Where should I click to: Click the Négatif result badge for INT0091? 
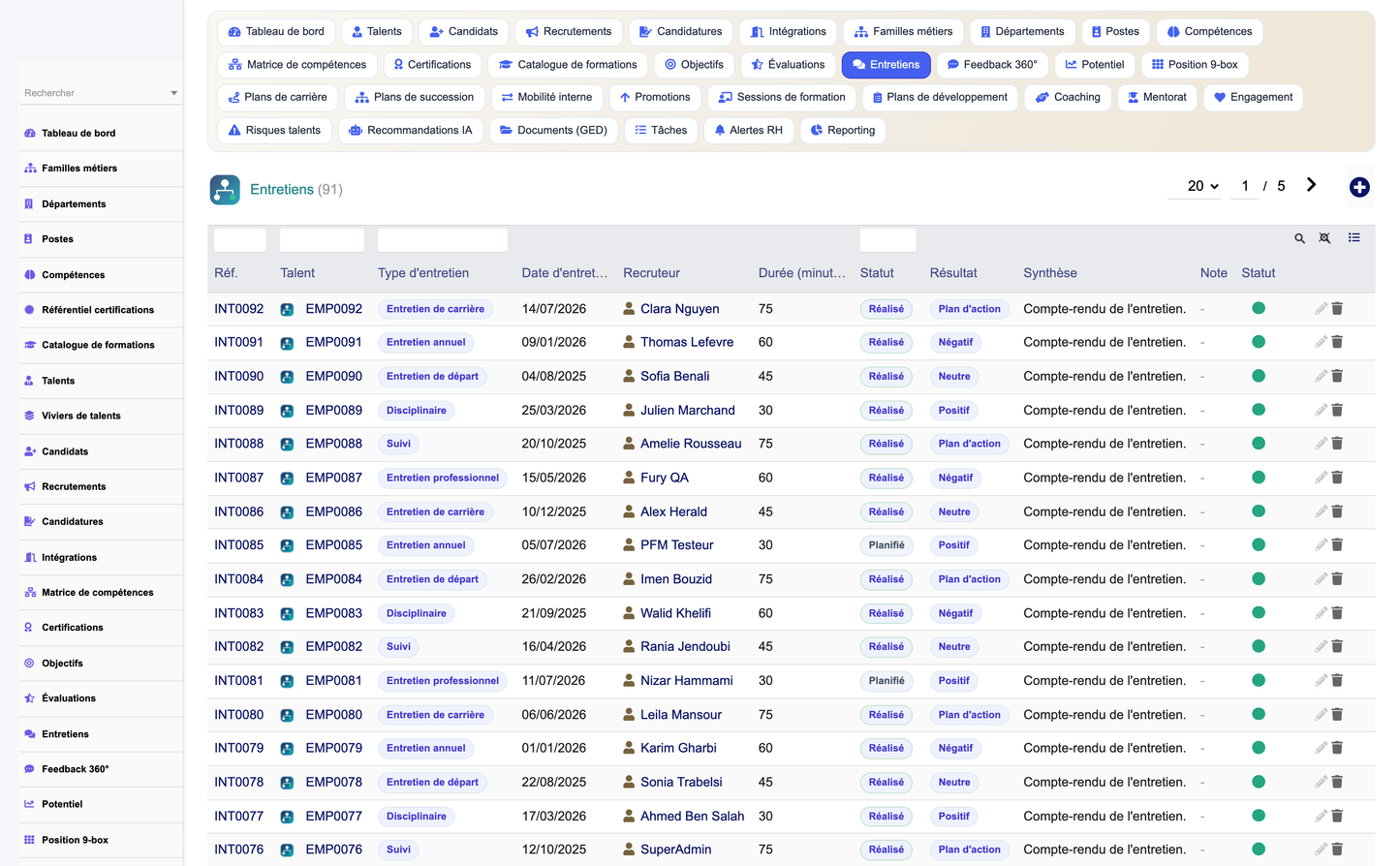point(955,342)
